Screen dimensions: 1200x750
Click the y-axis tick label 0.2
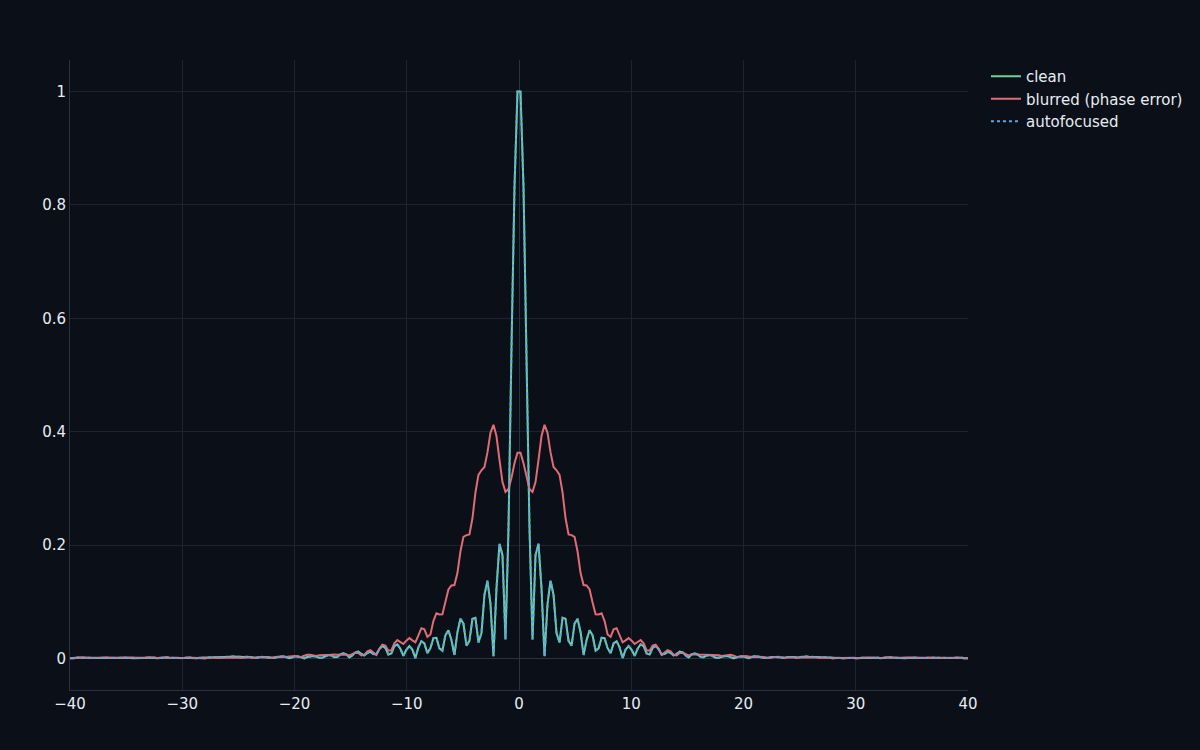(54, 545)
